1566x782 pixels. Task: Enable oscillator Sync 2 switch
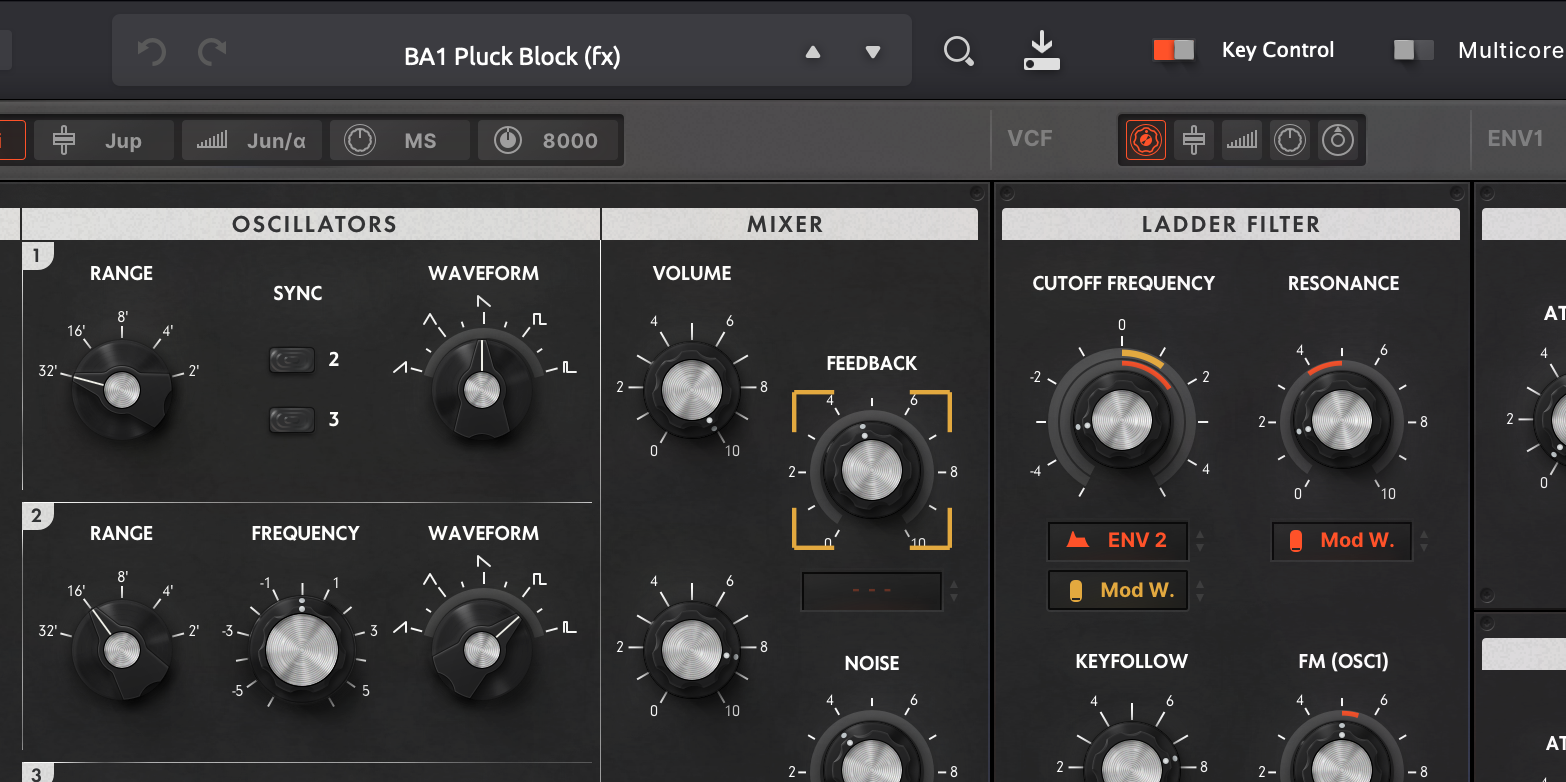coord(292,360)
